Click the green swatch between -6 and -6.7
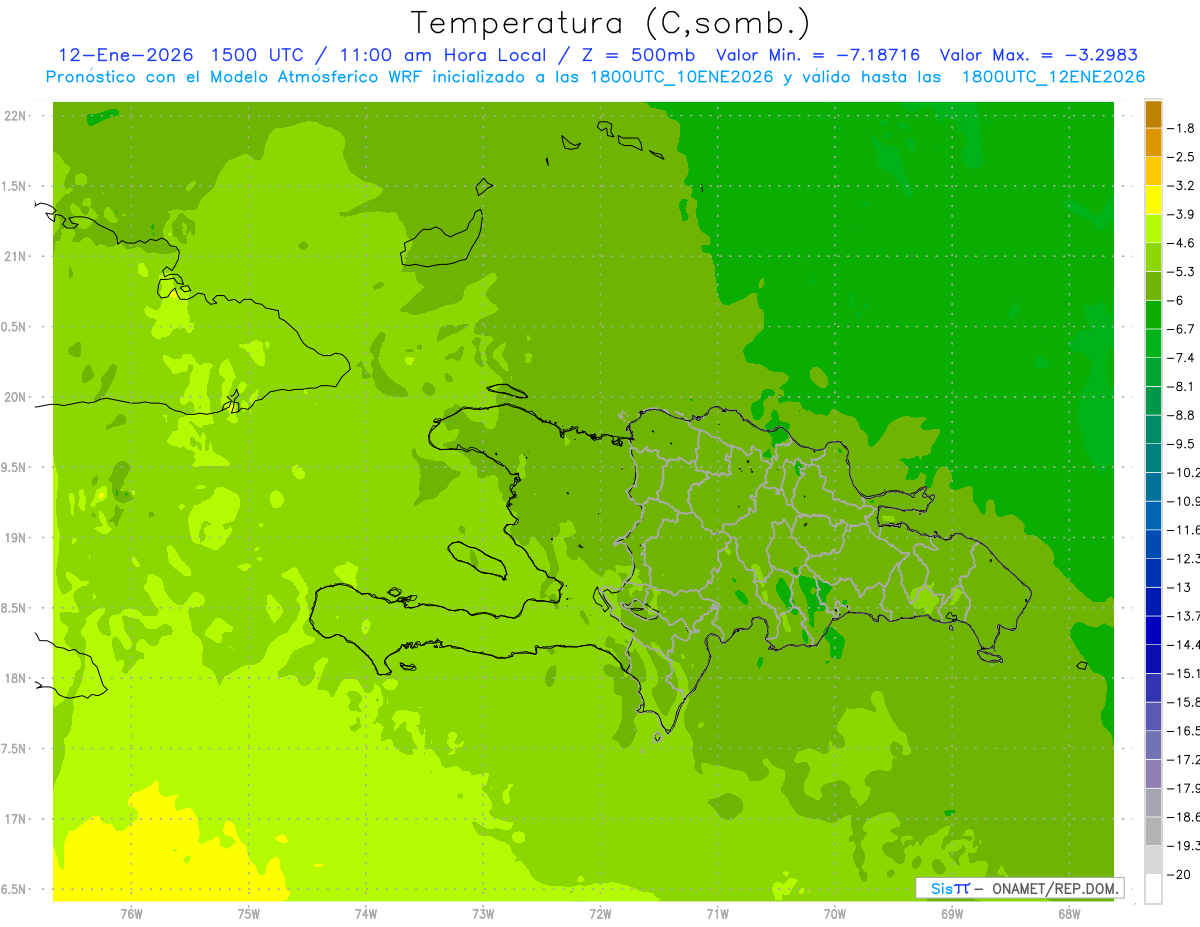This screenshot has height=927, width=1200. [1153, 315]
